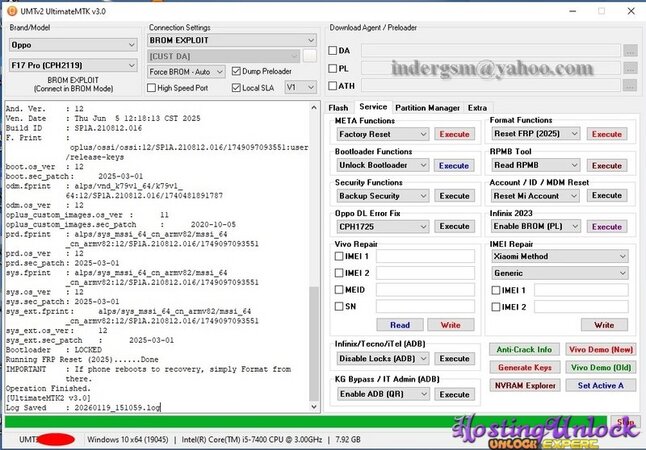Screen dimensions: 646x450
Task: Select the Extra tab
Action: click(478, 107)
